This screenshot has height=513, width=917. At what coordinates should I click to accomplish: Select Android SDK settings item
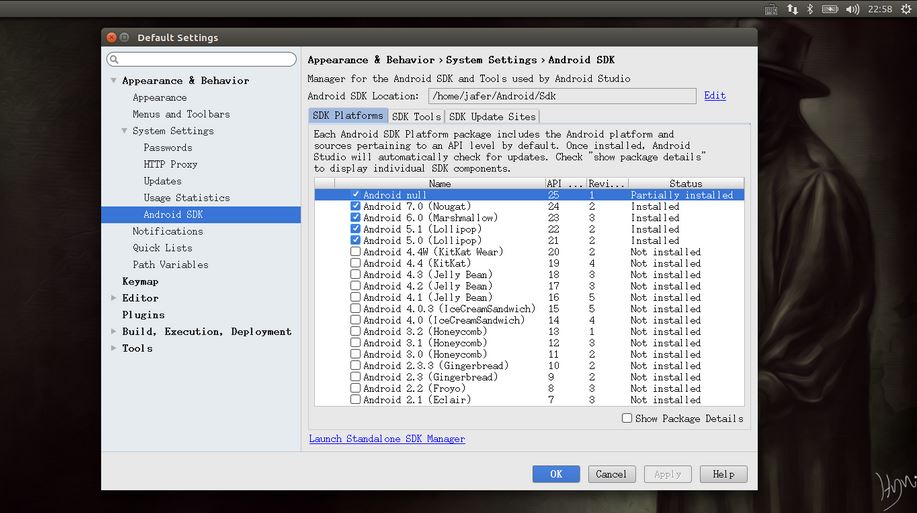pos(201,214)
